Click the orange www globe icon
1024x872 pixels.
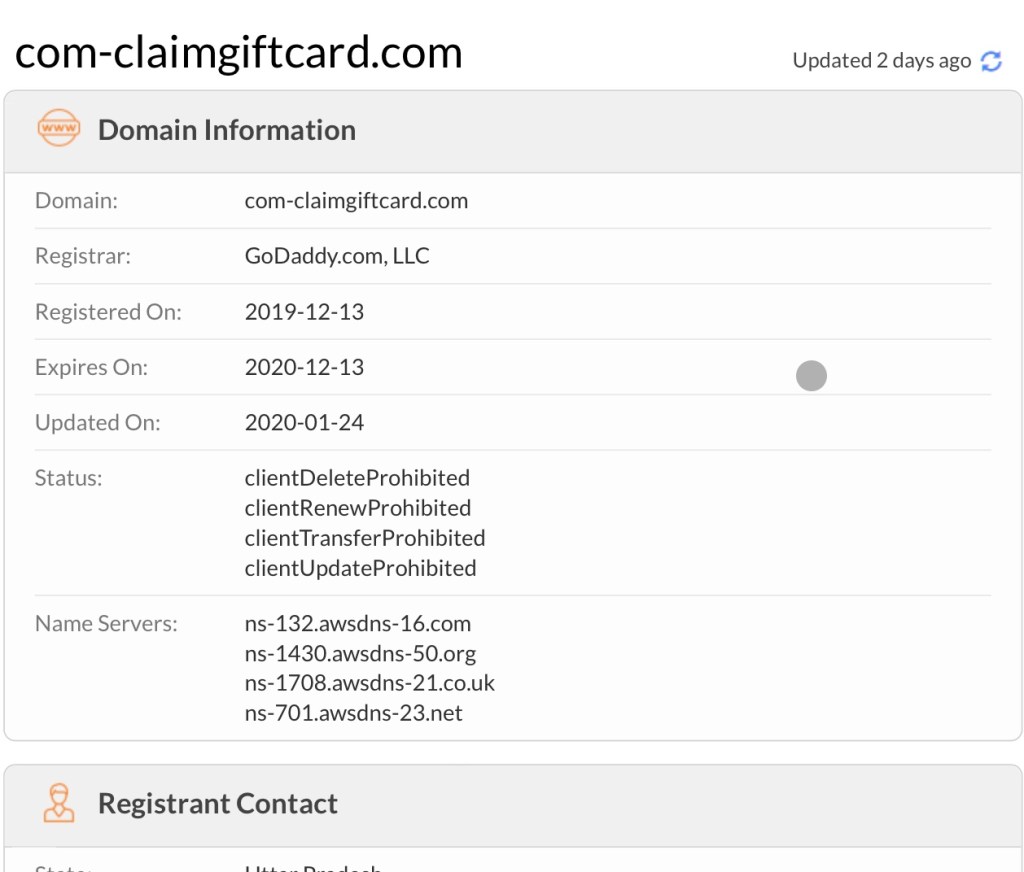(59, 127)
